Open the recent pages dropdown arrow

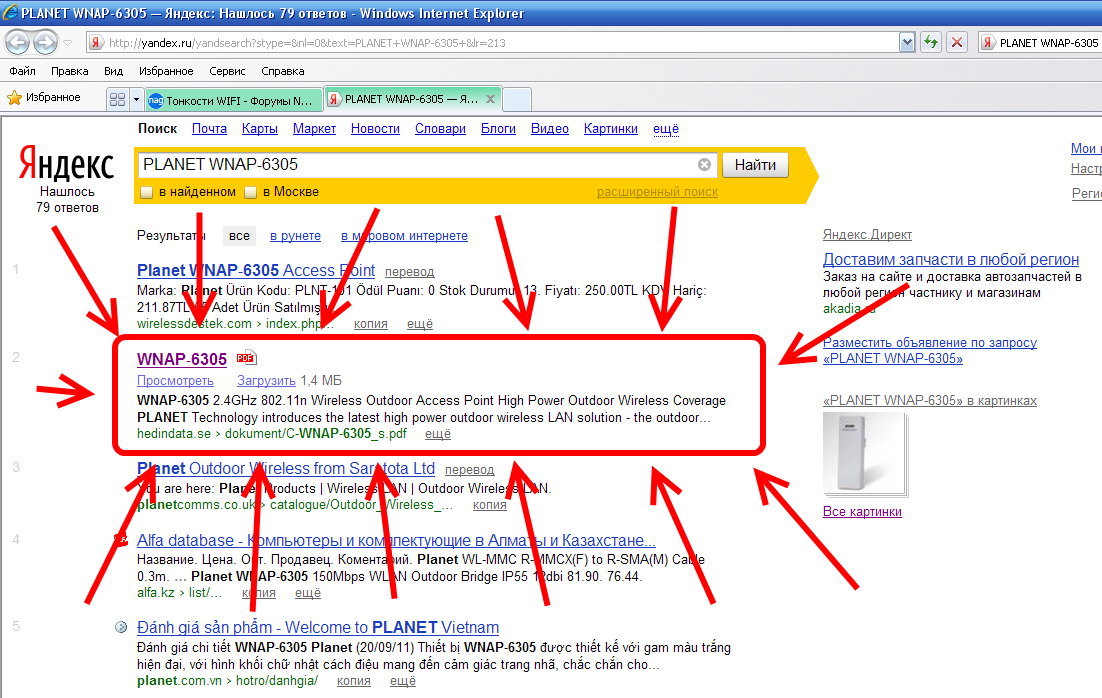pyautogui.click(x=68, y=43)
